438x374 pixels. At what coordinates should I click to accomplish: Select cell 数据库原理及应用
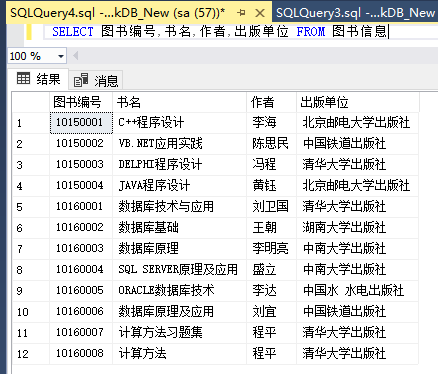180,312
